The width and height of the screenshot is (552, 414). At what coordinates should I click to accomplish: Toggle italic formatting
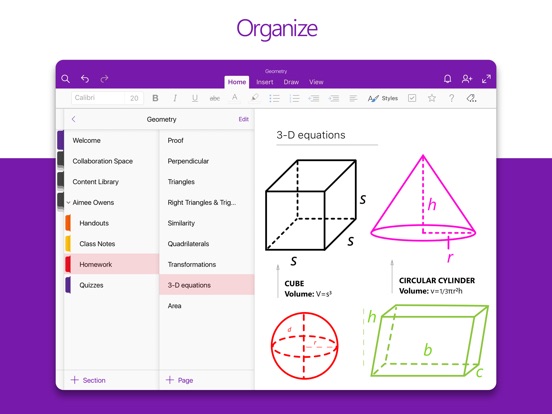point(175,98)
